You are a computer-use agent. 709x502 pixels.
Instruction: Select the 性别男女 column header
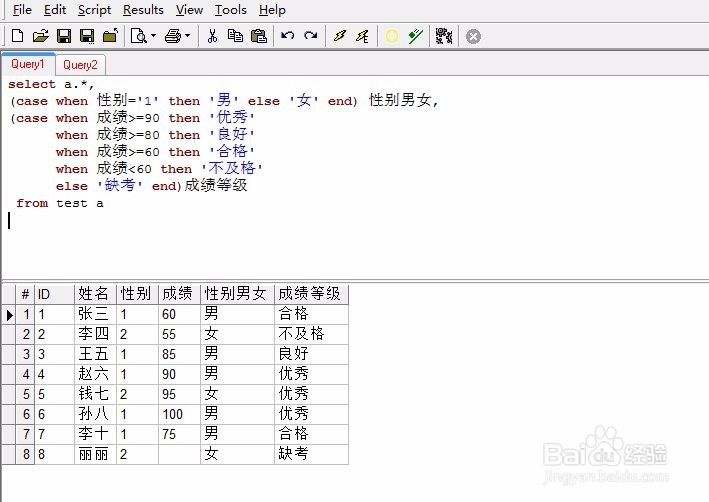pyautogui.click(x=237, y=294)
